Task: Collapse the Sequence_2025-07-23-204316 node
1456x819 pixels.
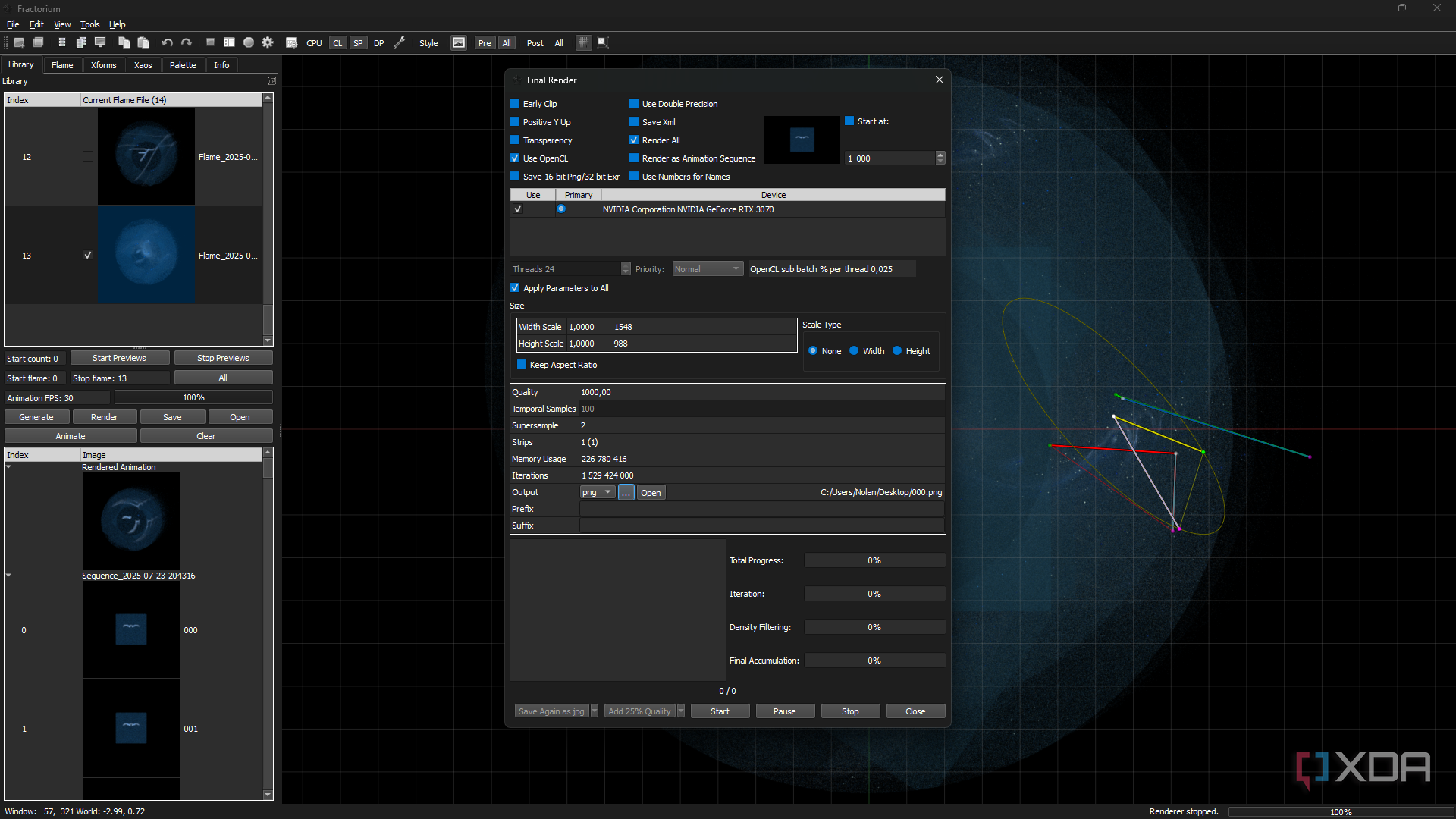Action: click(8, 576)
